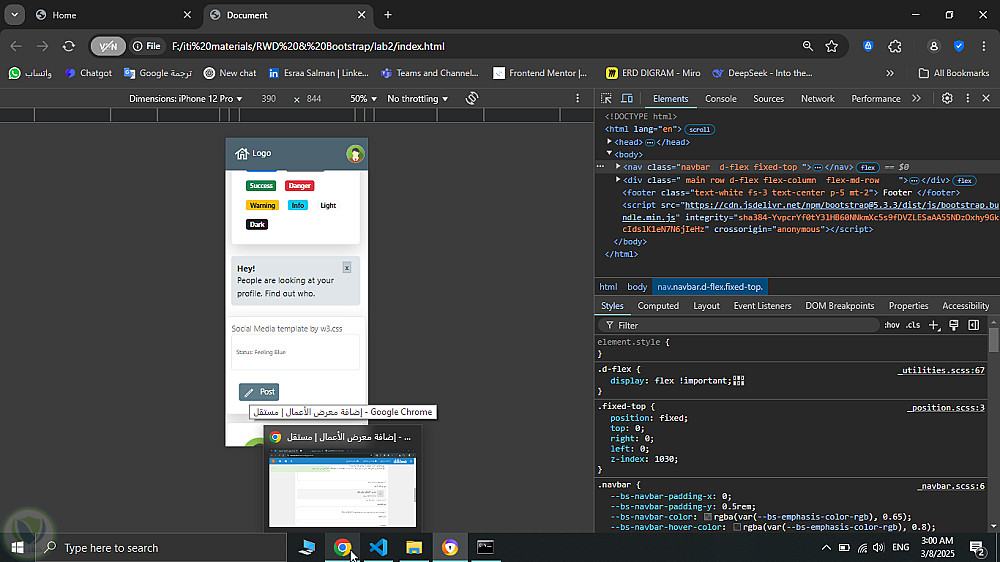Image resolution: width=1000 pixels, height=562 pixels.
Task: Open the Chatgot bookmark
Action: pyautogui.click(x=89, y=73)
